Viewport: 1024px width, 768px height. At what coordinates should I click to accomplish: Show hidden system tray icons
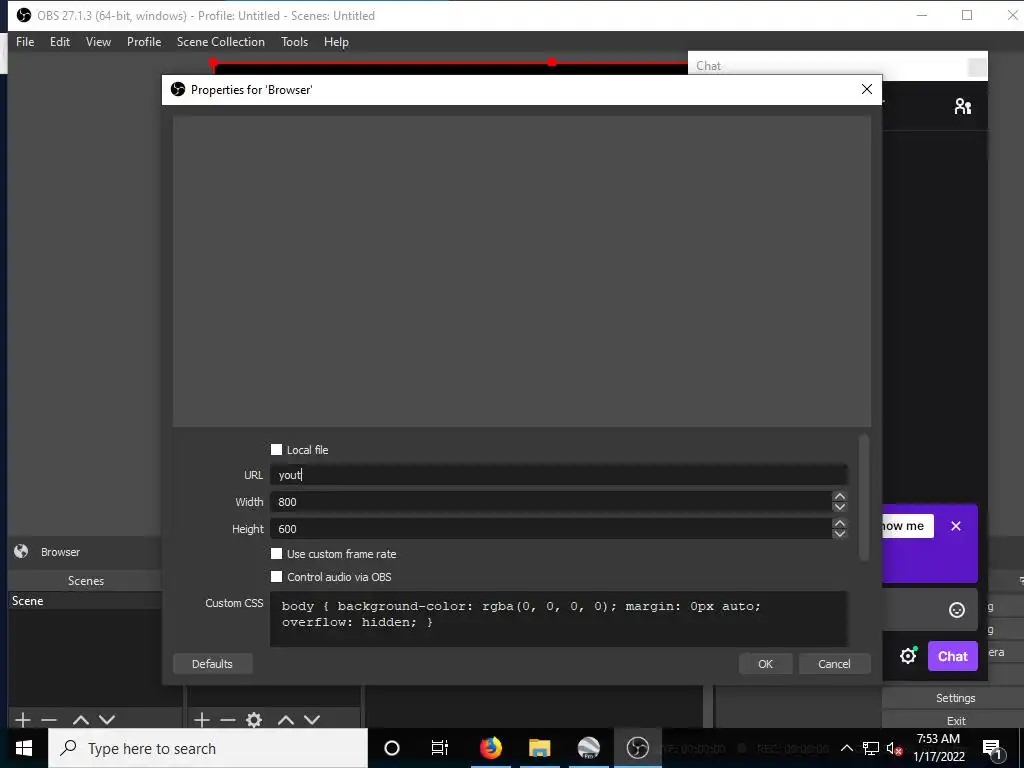(846, 748)
